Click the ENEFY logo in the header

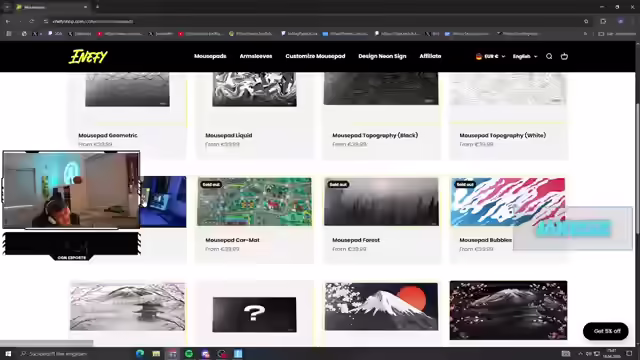coord(88,57)
